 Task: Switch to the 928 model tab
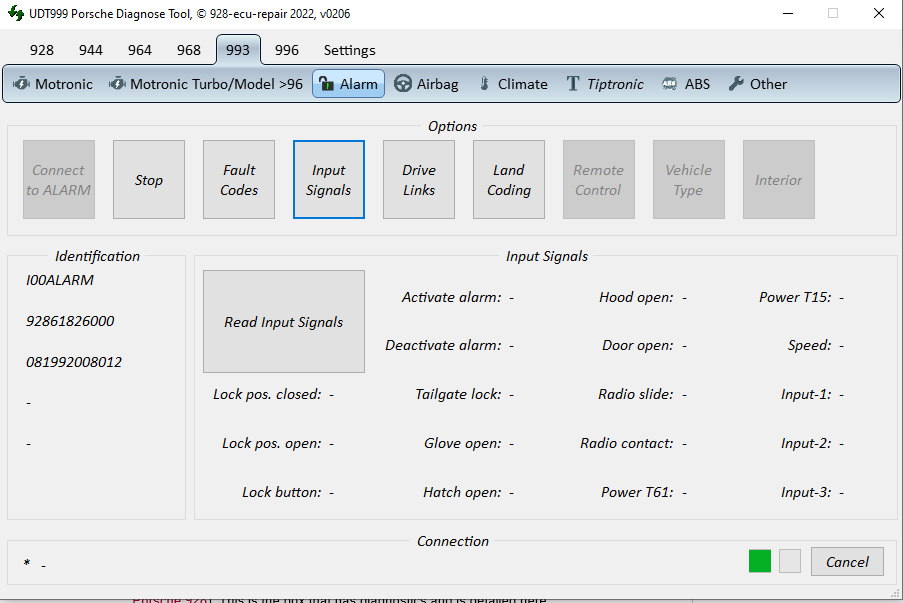[x=42, y=50]
